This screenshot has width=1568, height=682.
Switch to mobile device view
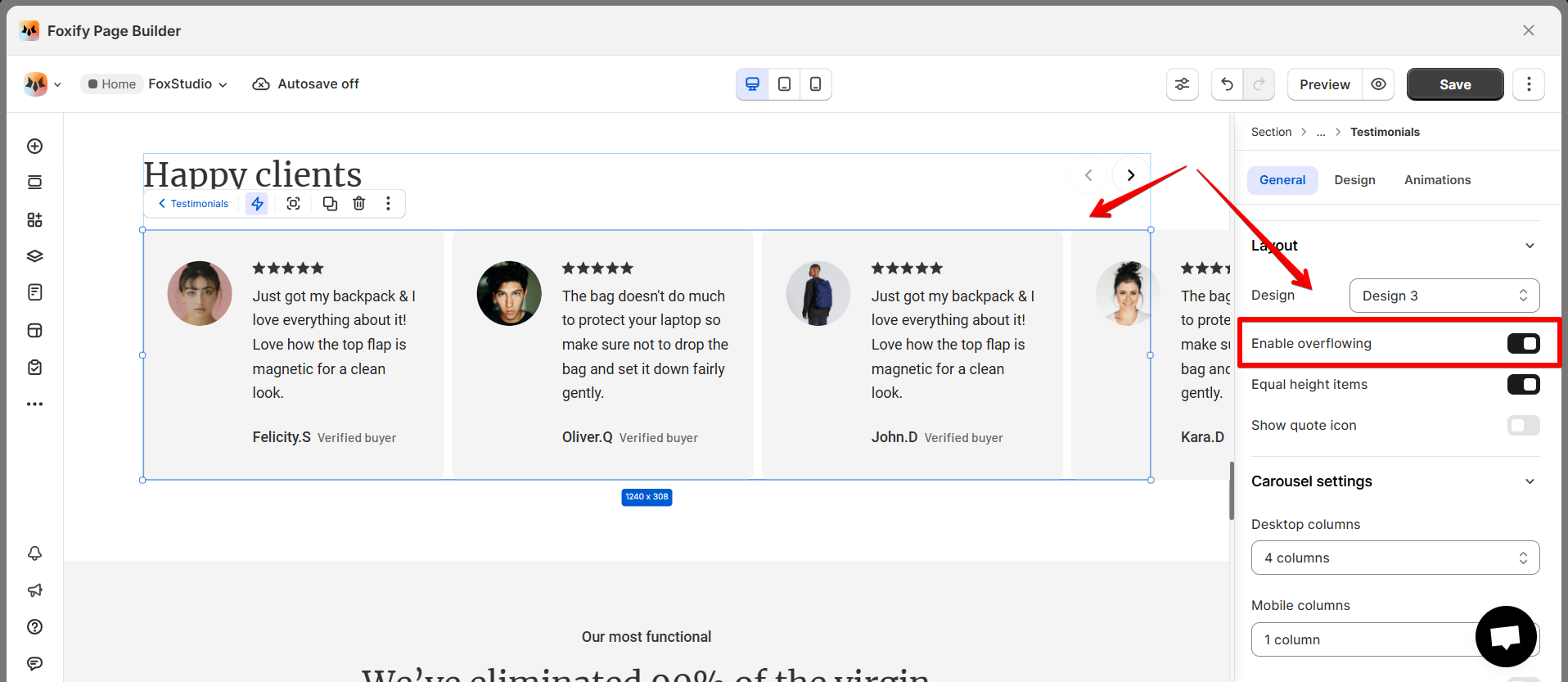[x=815, y=84]
